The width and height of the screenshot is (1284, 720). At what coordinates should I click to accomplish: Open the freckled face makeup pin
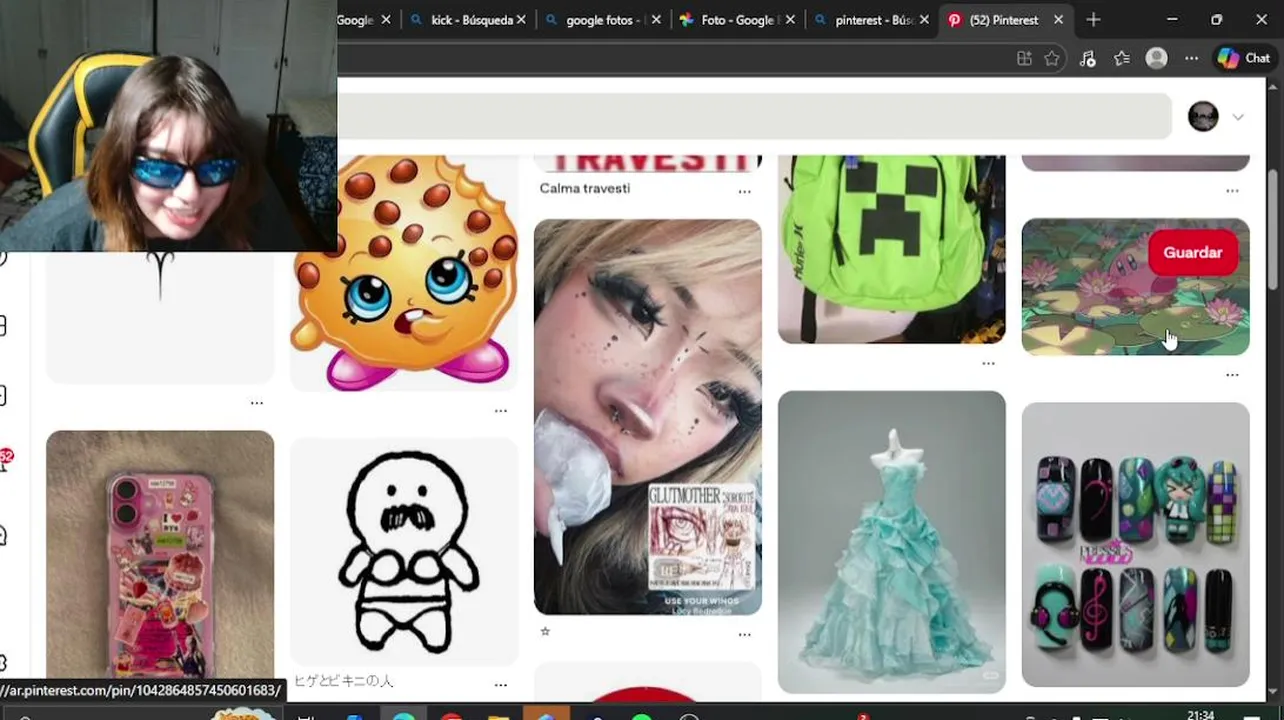tap(647, 416)
